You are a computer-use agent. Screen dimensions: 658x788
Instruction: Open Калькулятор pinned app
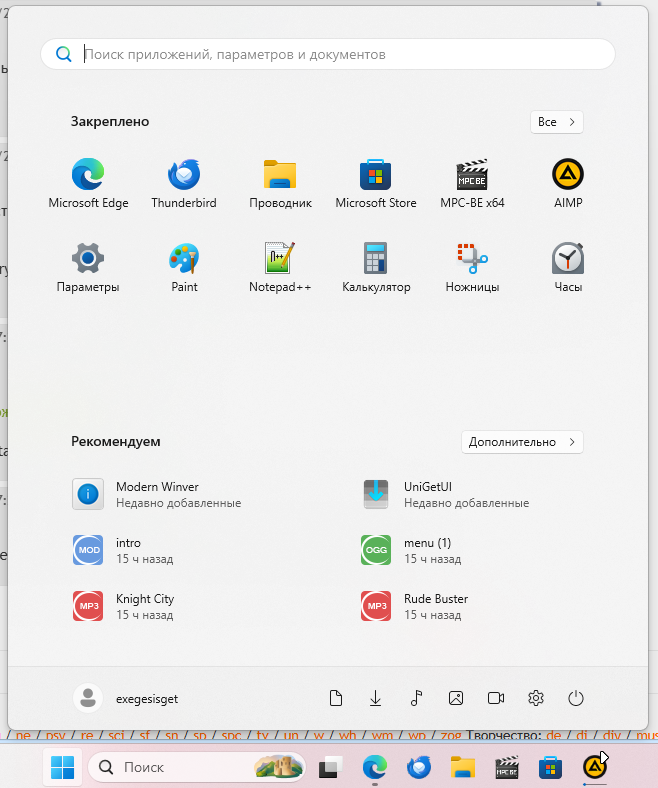tap(376, 267)
